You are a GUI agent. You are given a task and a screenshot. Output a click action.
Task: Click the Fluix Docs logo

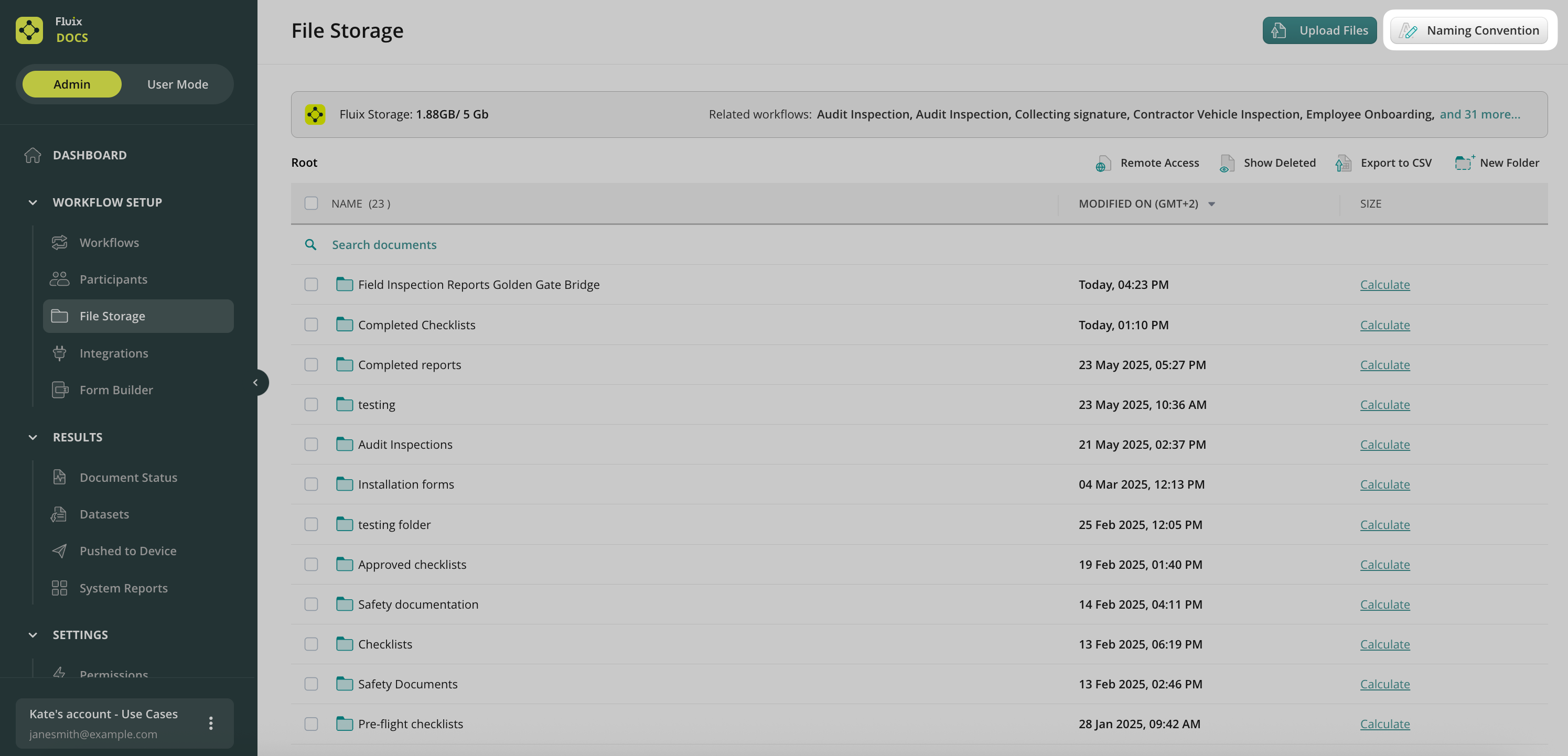[x=29, y=30]
